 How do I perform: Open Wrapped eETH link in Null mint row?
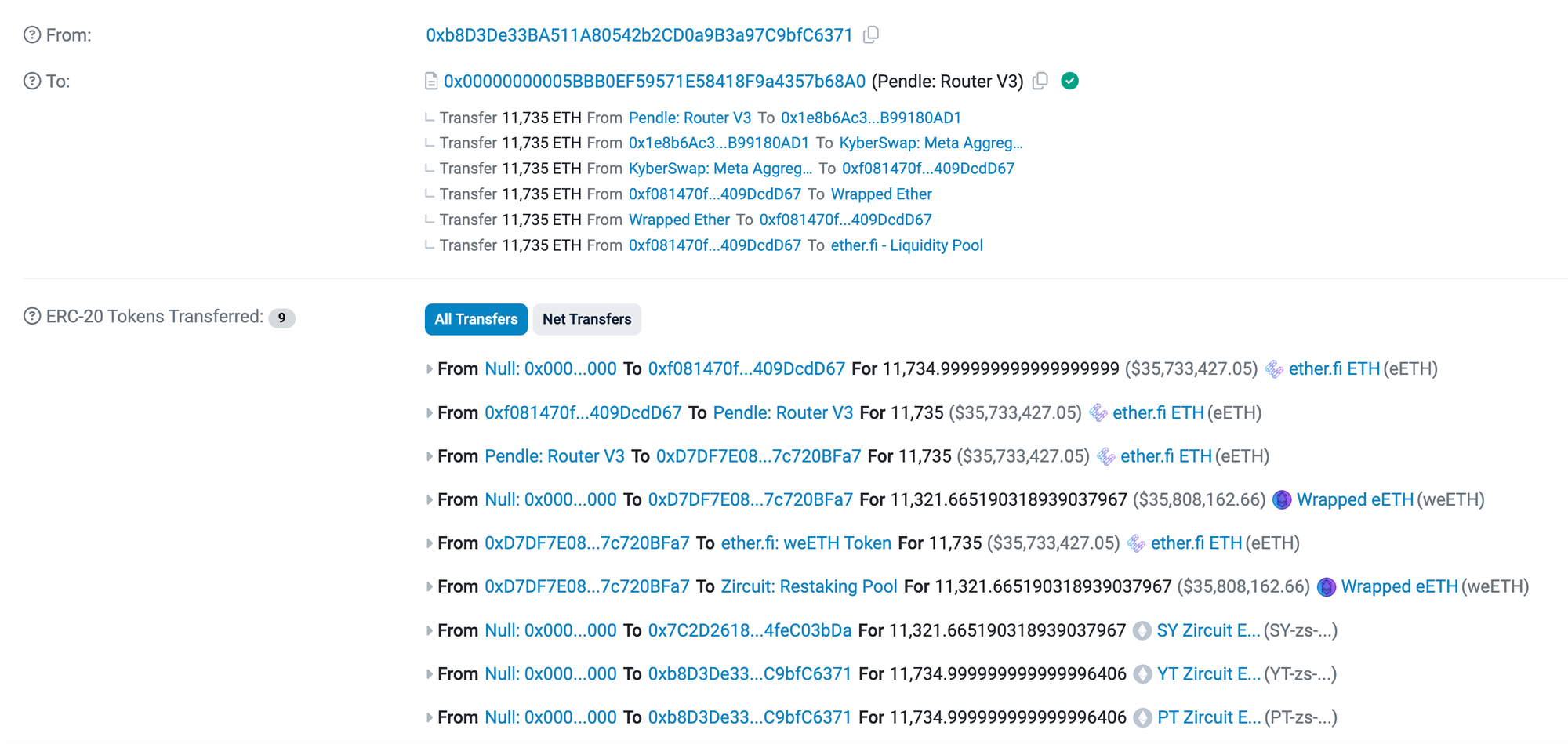tap(1355, 500)
